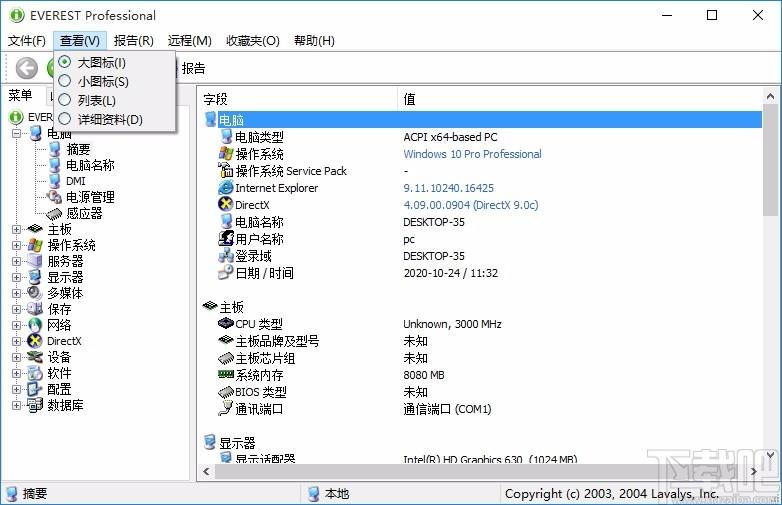Expand the 多媒体 tree node
Viewport: 782px width, 505px height.
coord(16,293)
